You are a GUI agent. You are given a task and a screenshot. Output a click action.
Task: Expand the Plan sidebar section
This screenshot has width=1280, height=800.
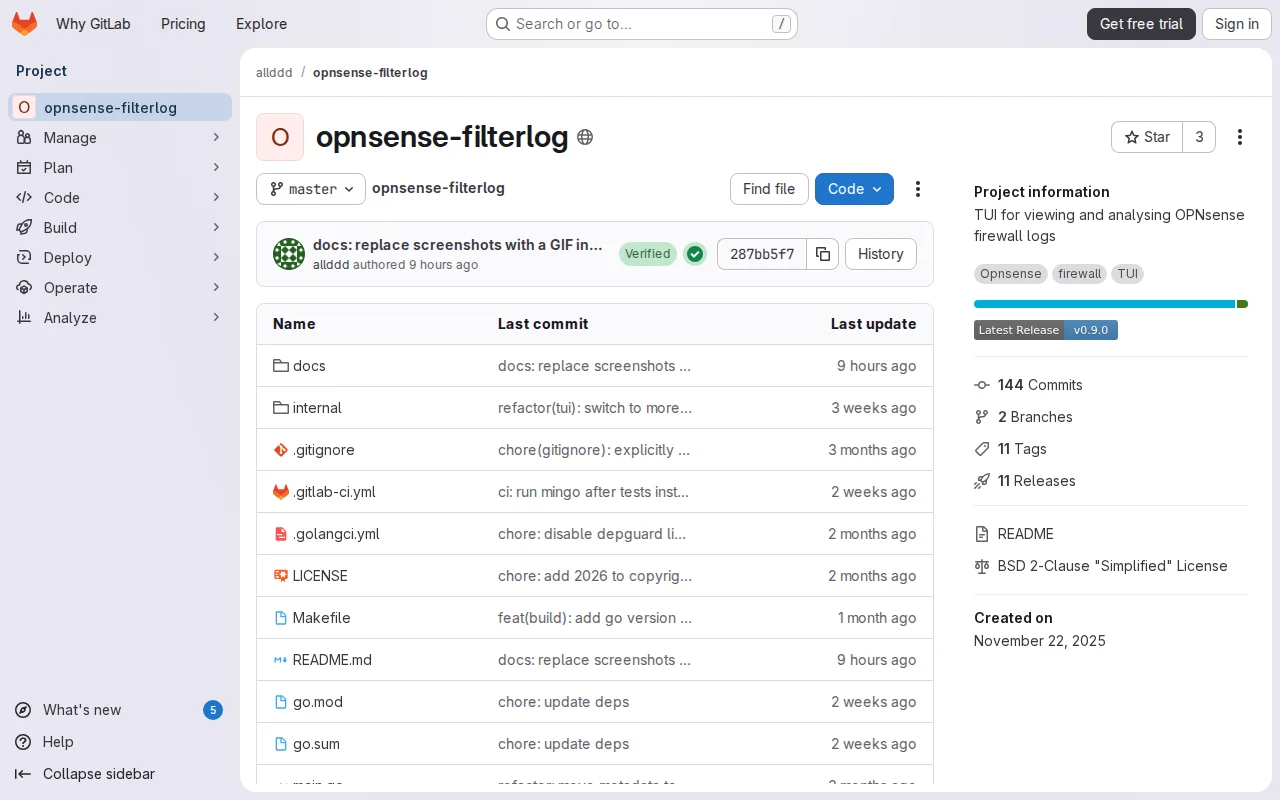[120, 167]
